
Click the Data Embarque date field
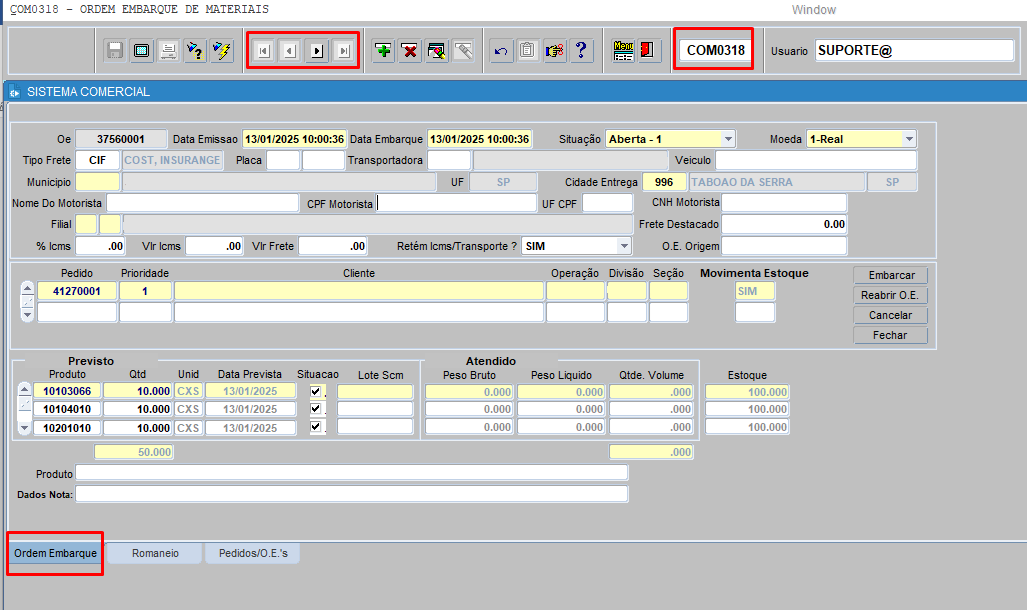(479, 139)
